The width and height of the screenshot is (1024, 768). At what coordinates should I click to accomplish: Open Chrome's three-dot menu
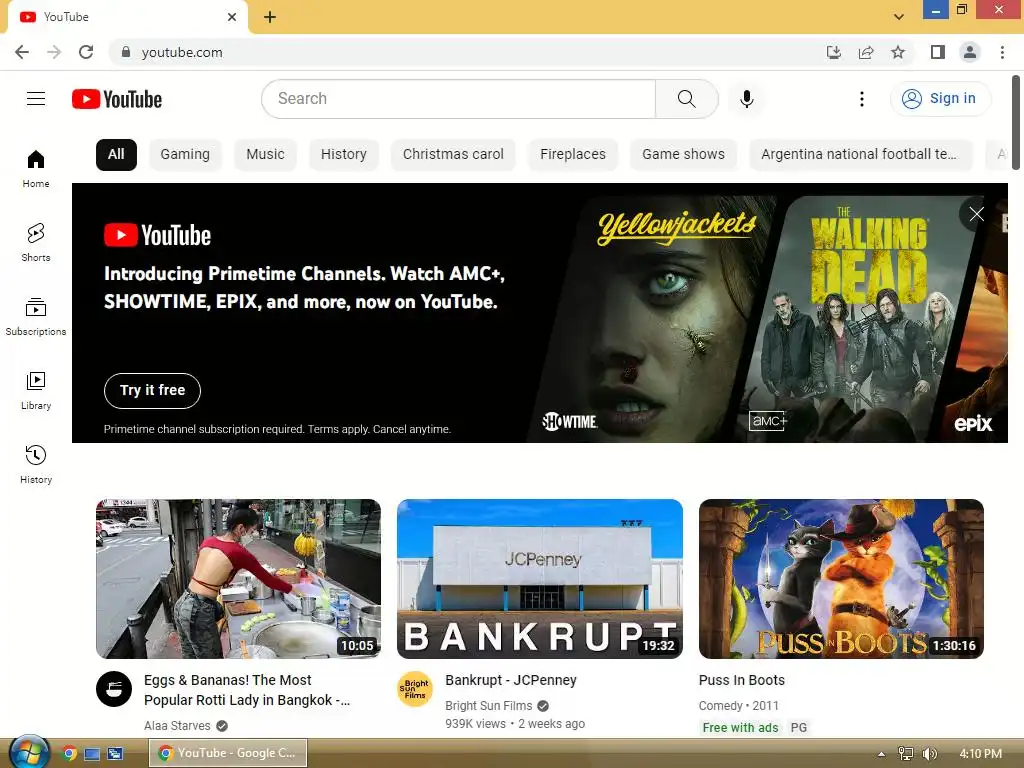pos(1002,52)
